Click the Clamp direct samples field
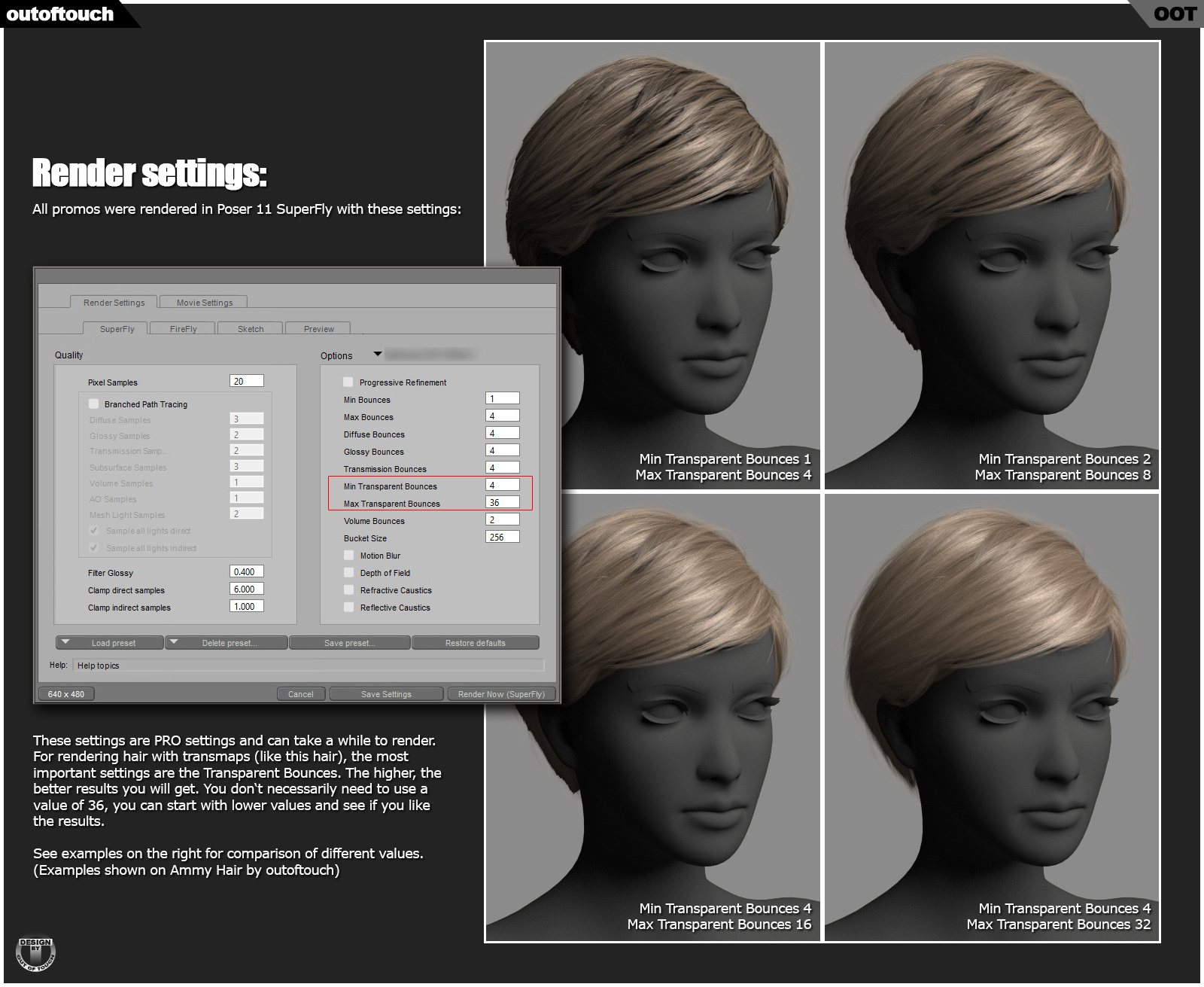Screen dimensions: 1204x987 [x=247, y=589]
